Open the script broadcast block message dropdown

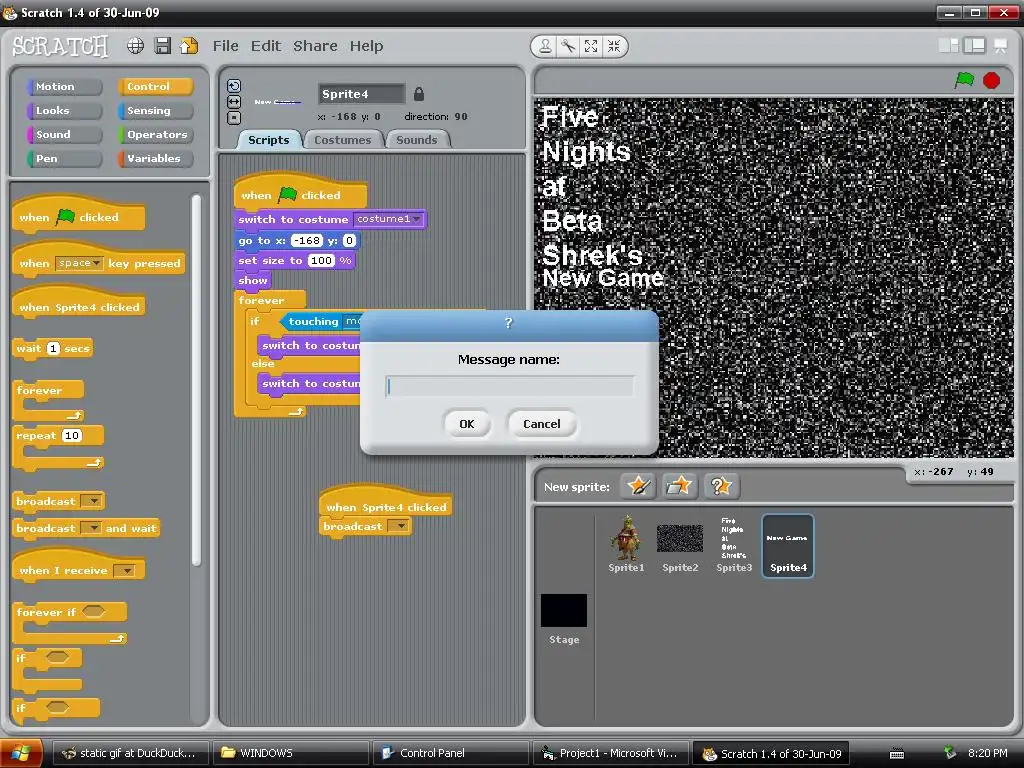click(x=398, y=526)
